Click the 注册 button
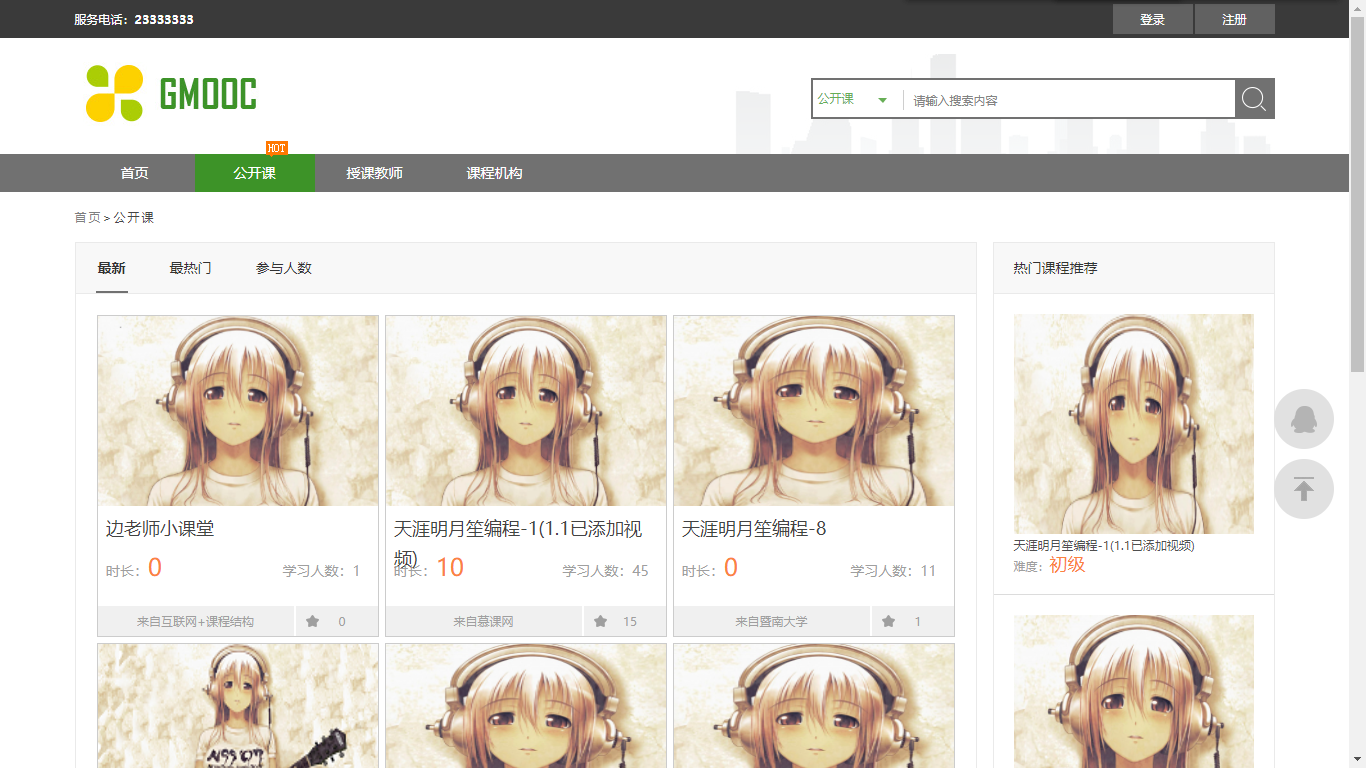 [x=1235, y=19]
